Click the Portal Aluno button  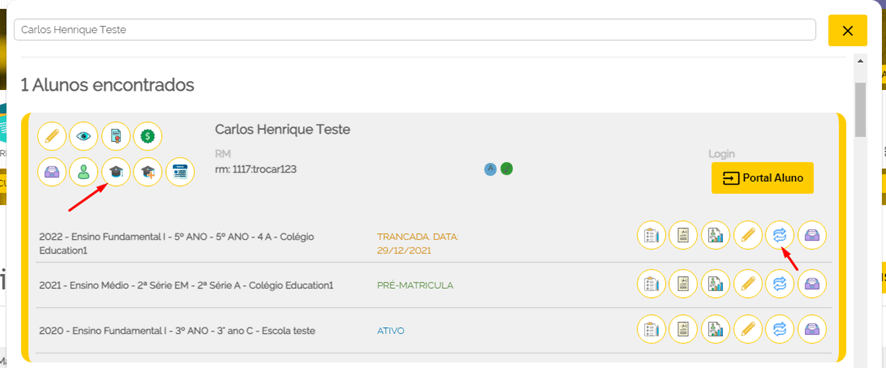(762, 178)
